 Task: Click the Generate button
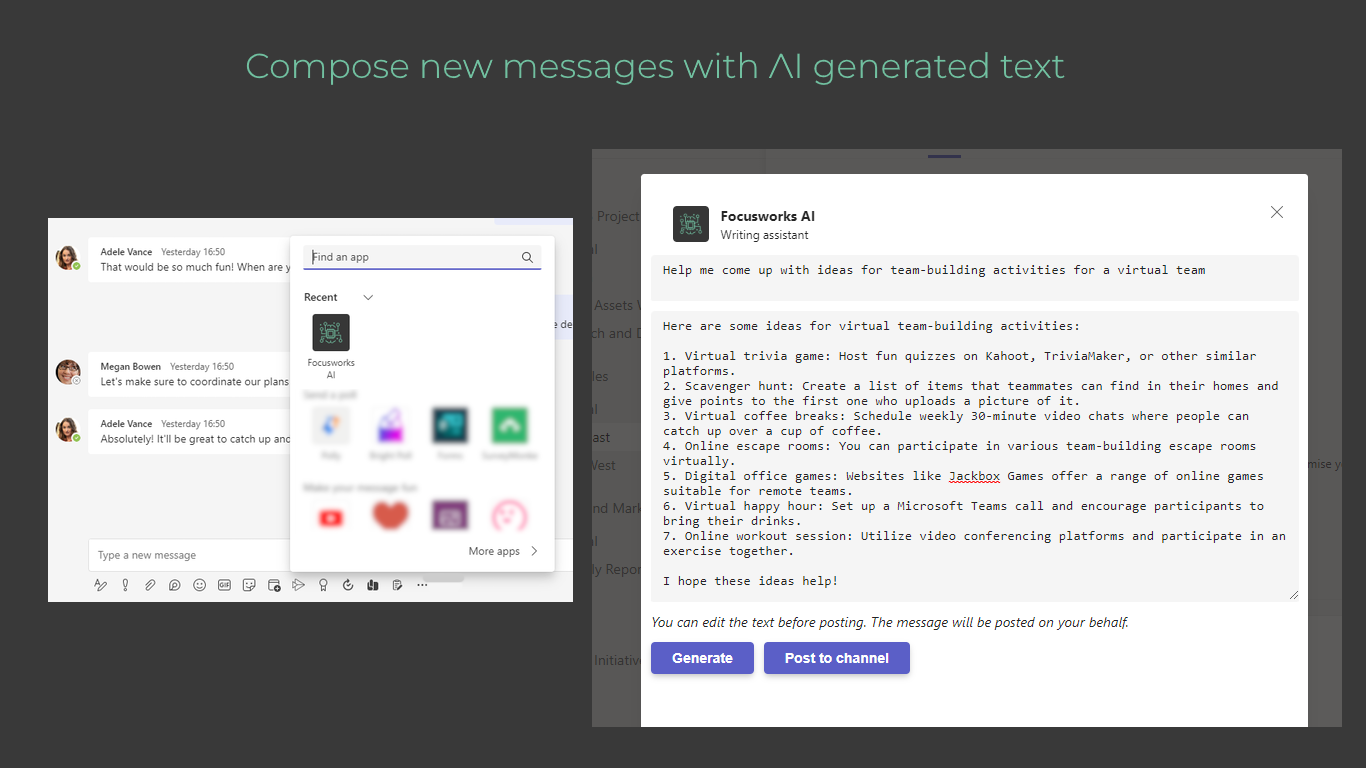pos(702,658)
